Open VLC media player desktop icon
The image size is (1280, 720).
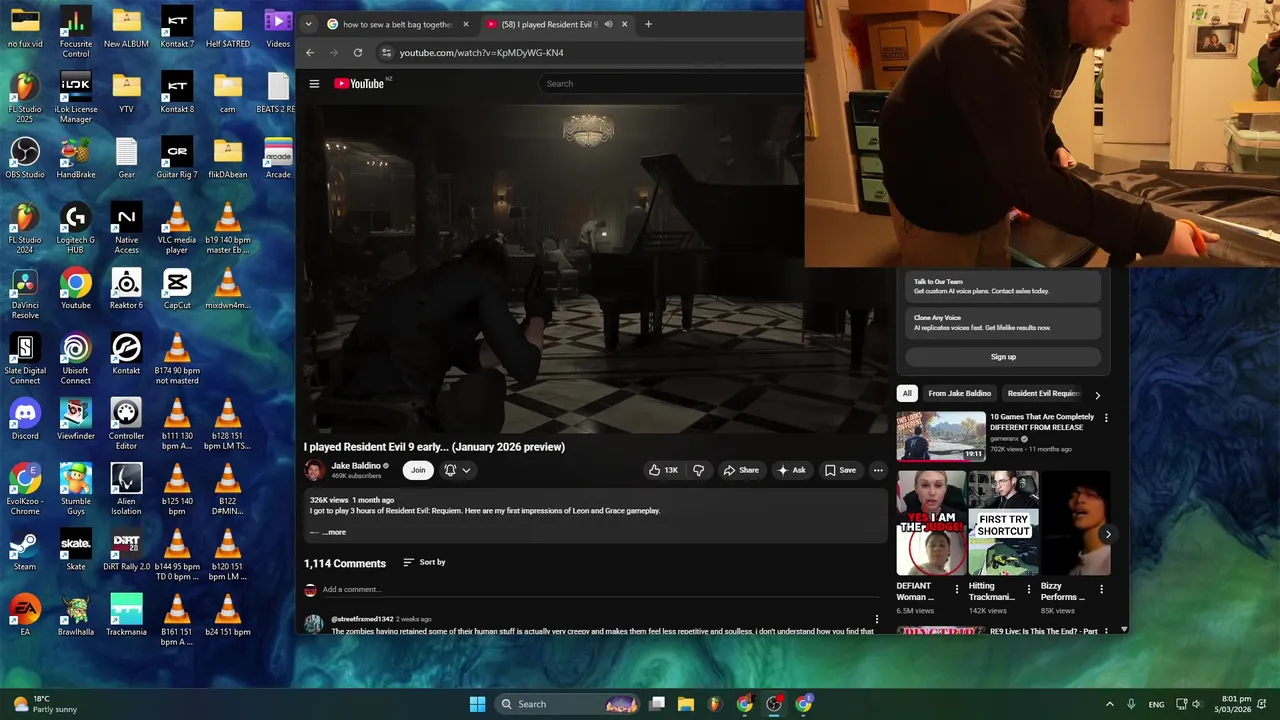pyautogui.click(x=177, y=227)
